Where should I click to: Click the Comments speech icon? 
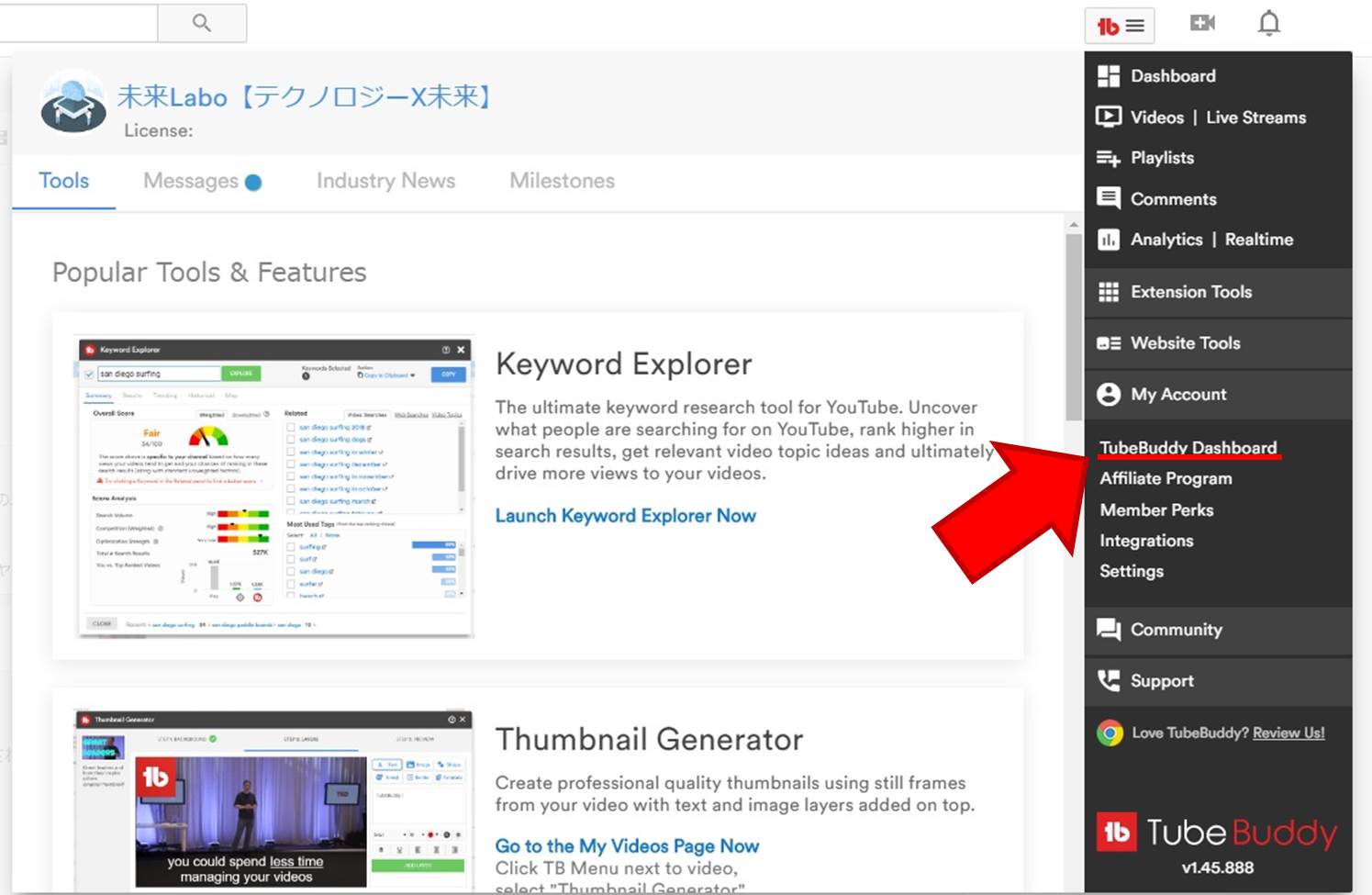coord(1109,198)
